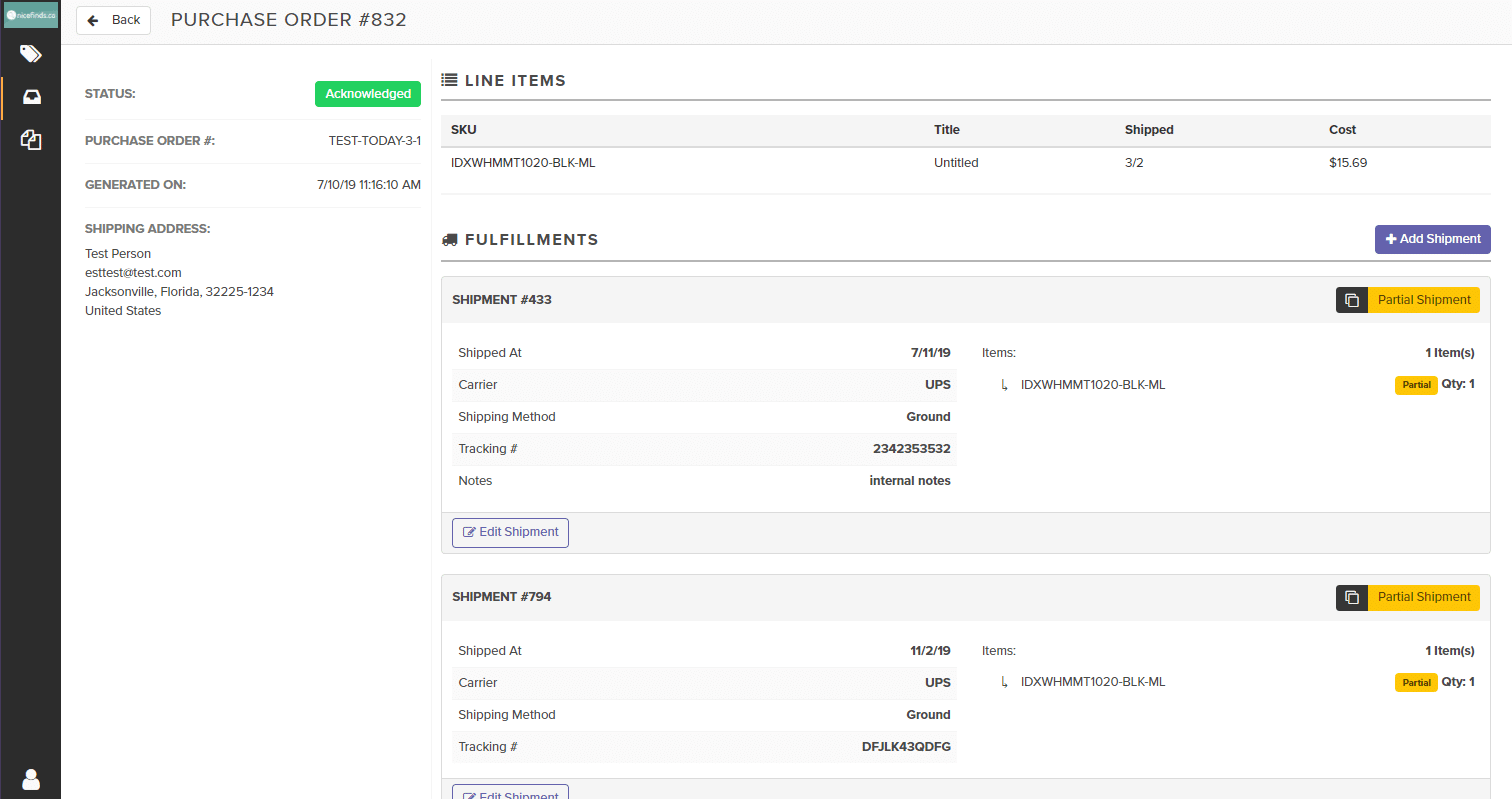Click tracking number DFJLK43QDFG
This screenshot has width=1512, height=799.
click(x=906, y=747)
